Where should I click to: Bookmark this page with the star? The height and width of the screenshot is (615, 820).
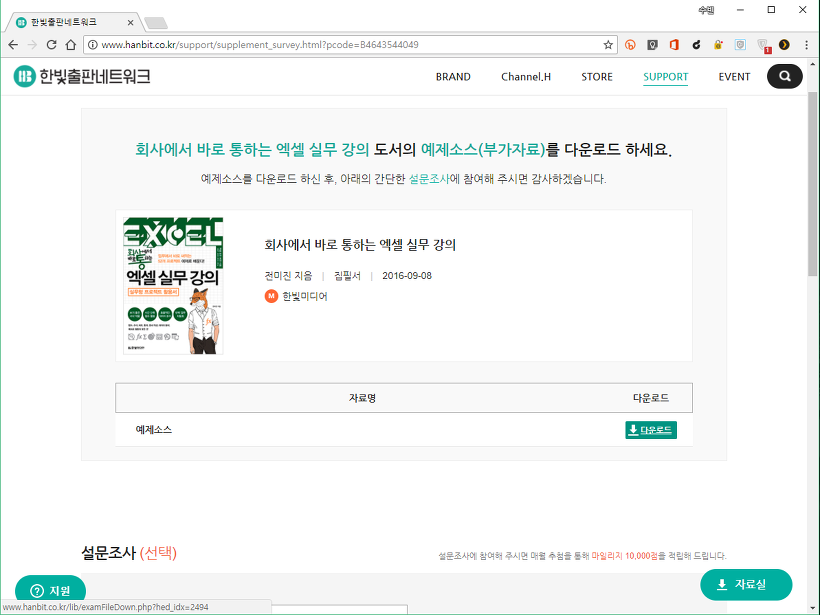pyautogui.click(x=608, y=45)
